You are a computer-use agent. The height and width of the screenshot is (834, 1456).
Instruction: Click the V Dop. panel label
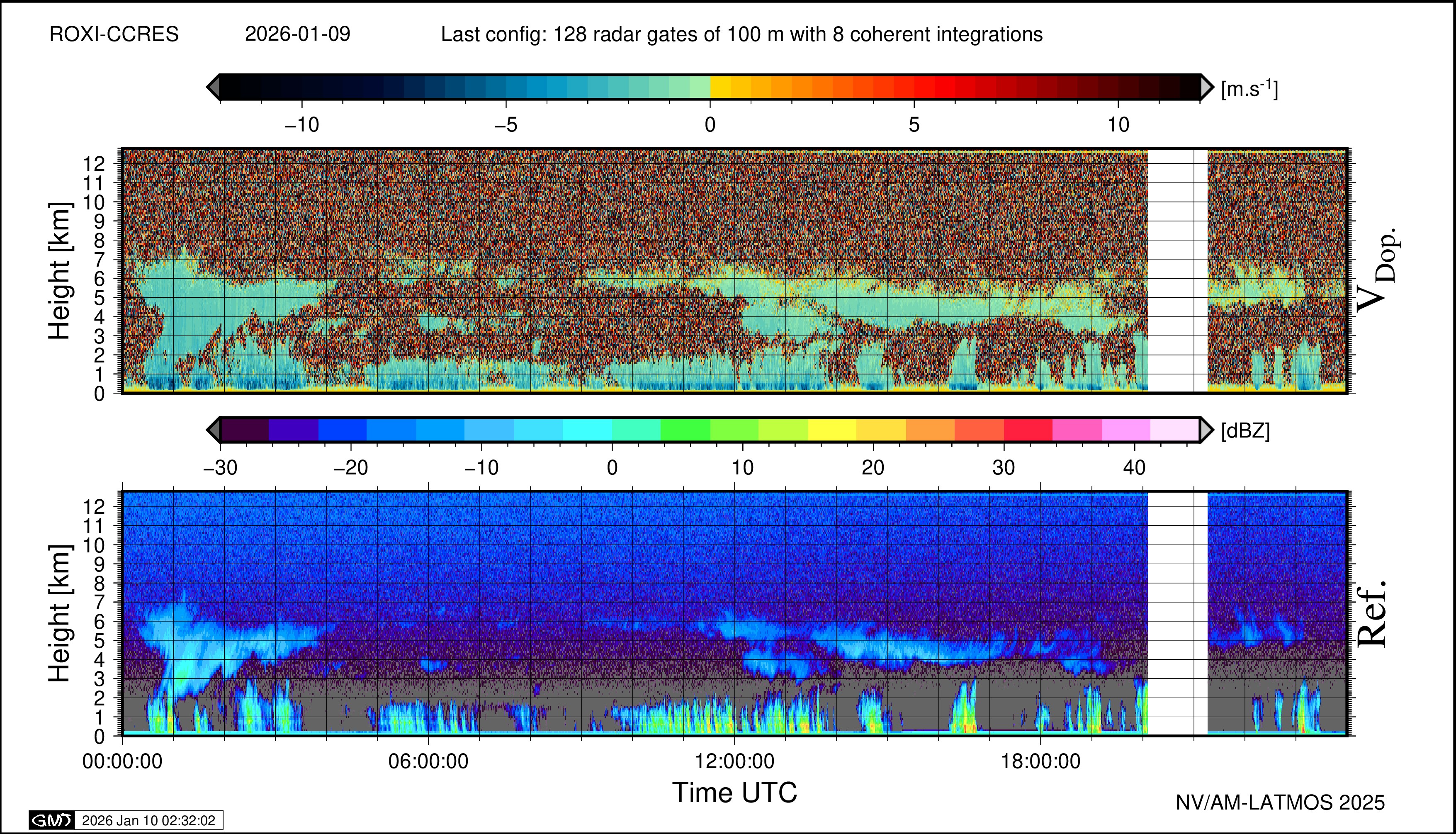click(1378, 270)
